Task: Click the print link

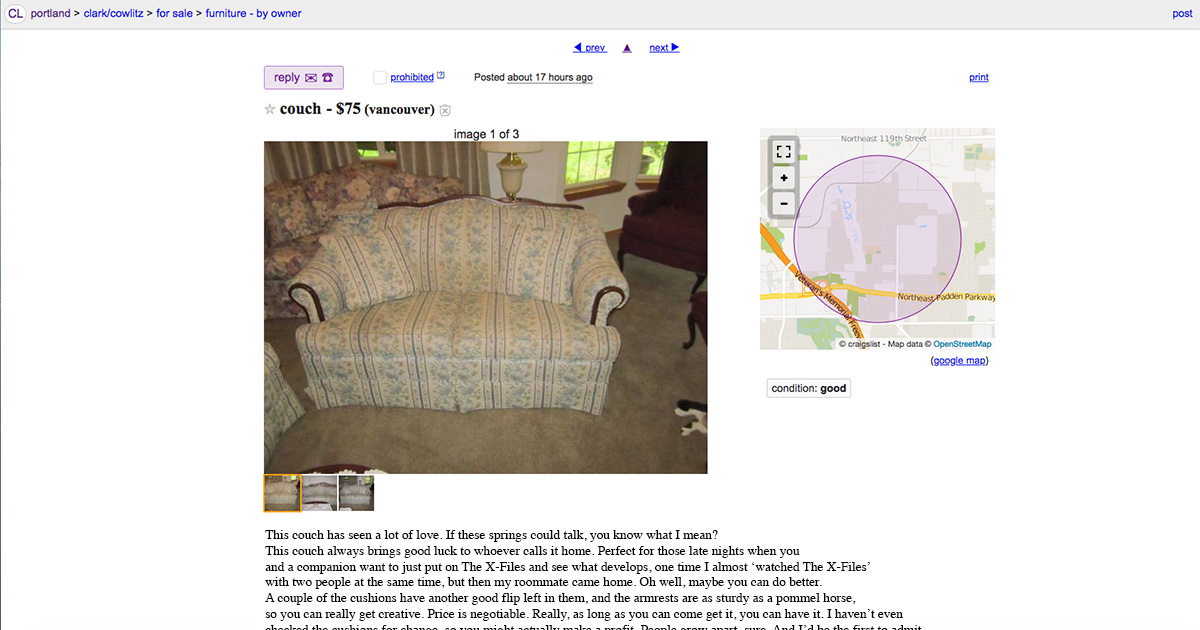Action: [x=979, y=78]
